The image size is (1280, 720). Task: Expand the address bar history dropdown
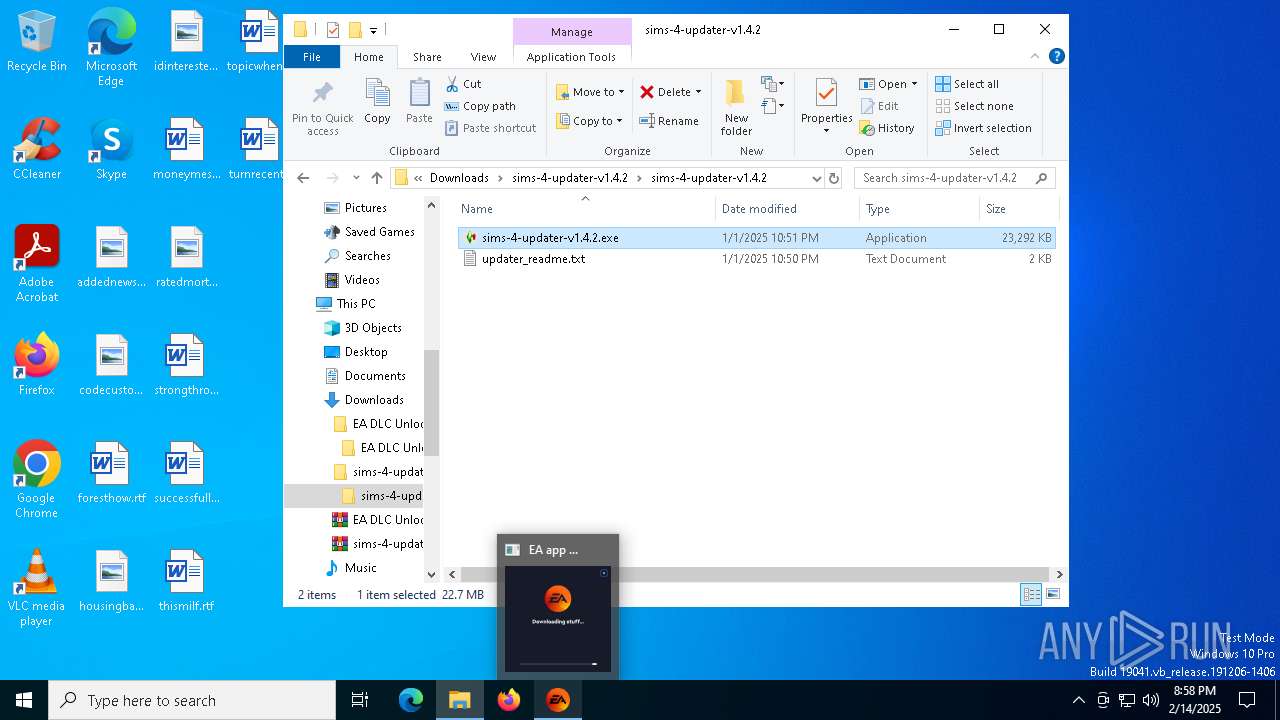pyautogui.click(x=816, y=178)
